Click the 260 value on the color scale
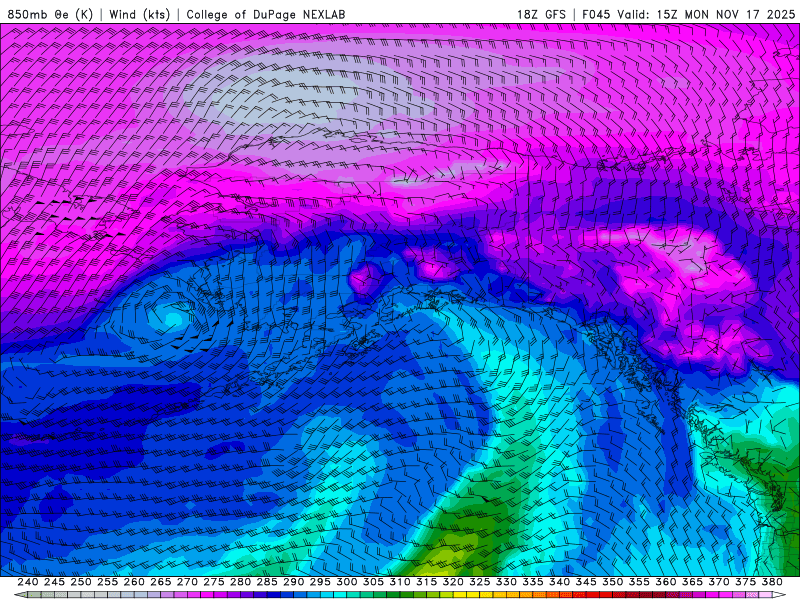 point(134,582)
